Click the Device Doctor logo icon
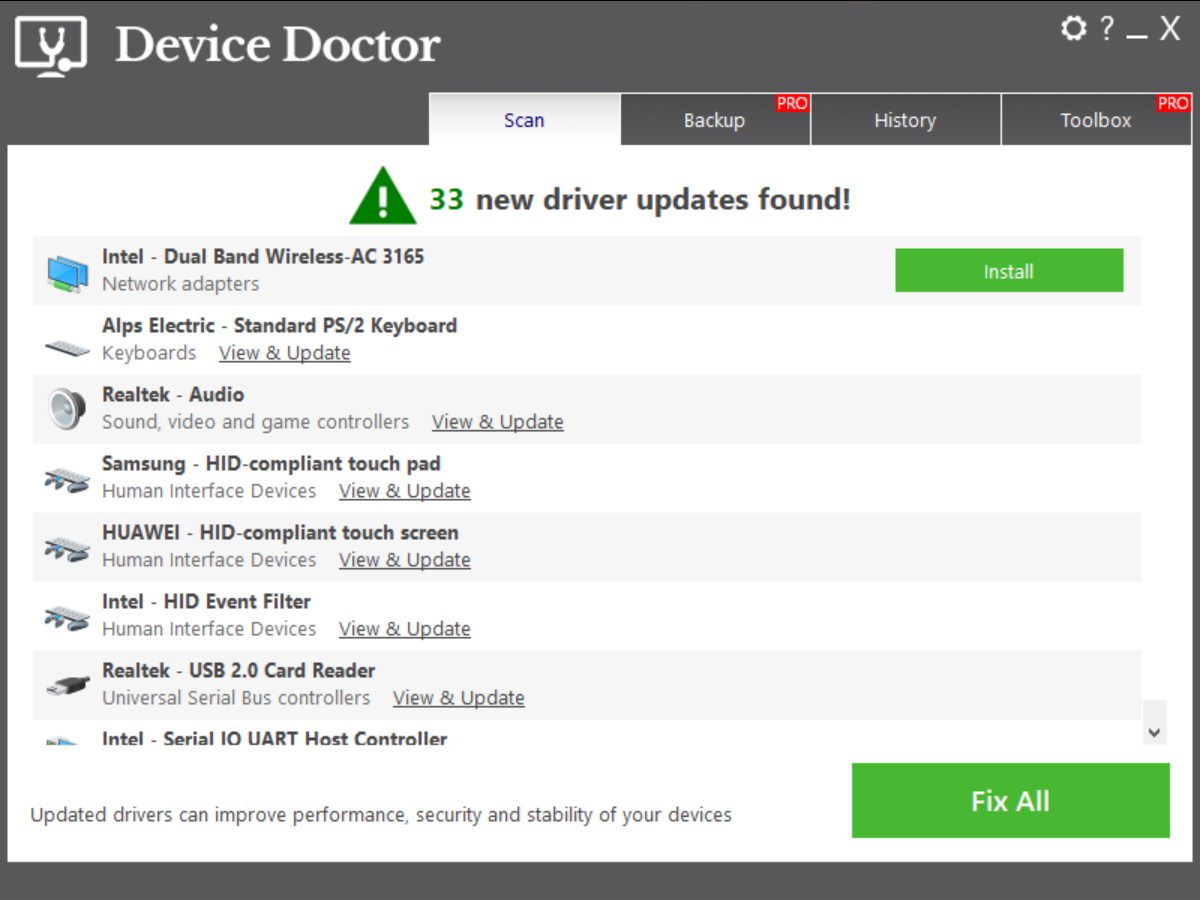Viewport: 1200px width, 900px height. click(x=51, y=46)
